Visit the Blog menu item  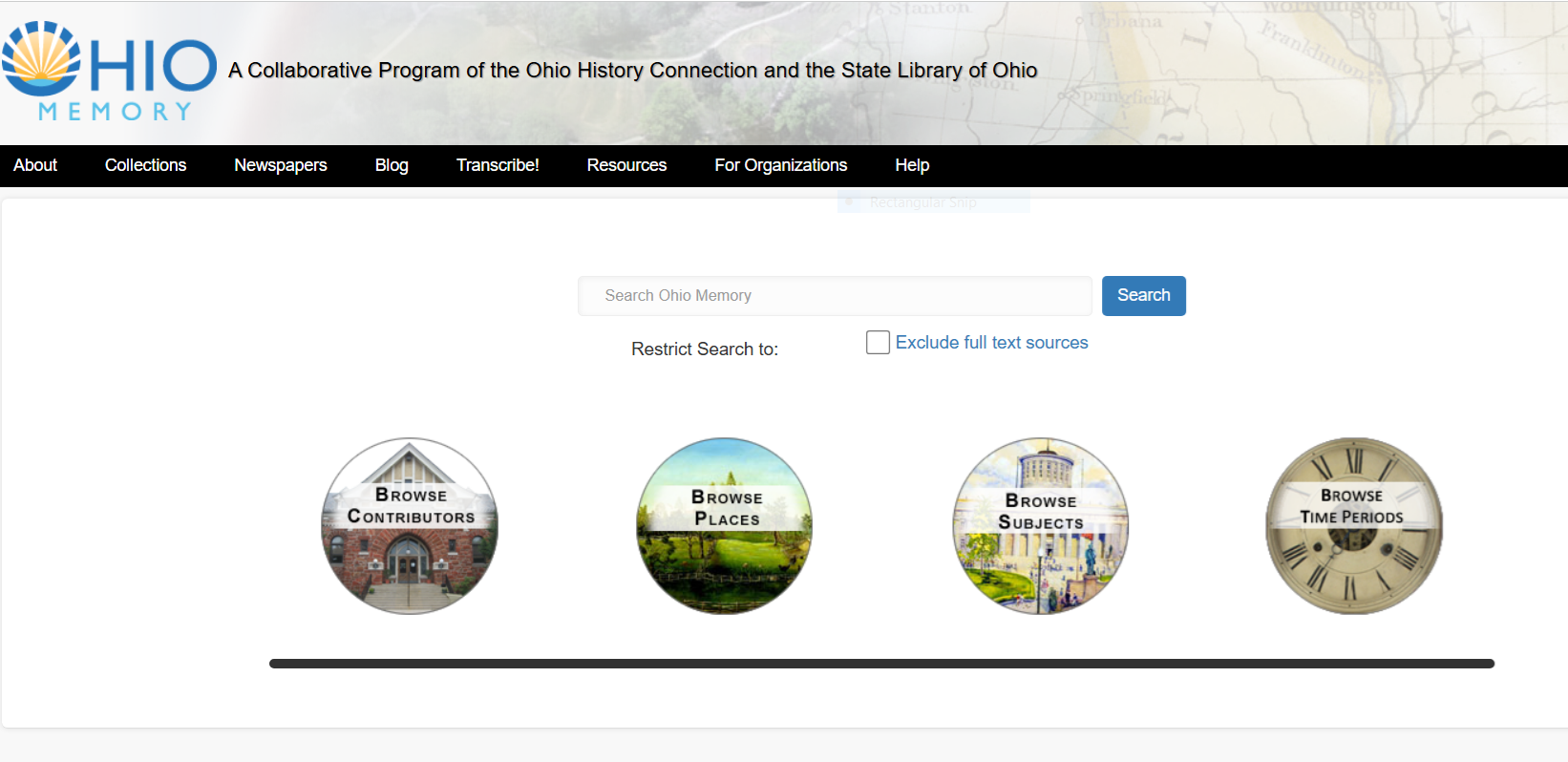pos(392,165)
